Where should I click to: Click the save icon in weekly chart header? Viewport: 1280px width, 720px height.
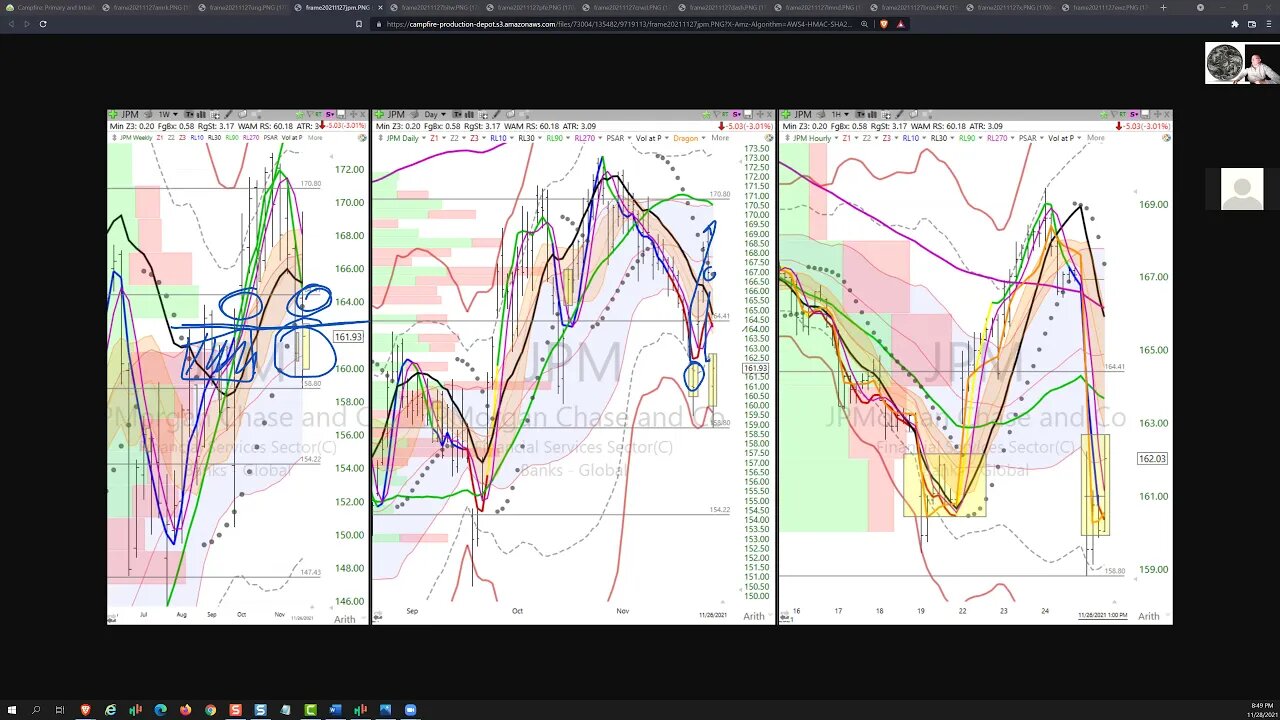340,115
